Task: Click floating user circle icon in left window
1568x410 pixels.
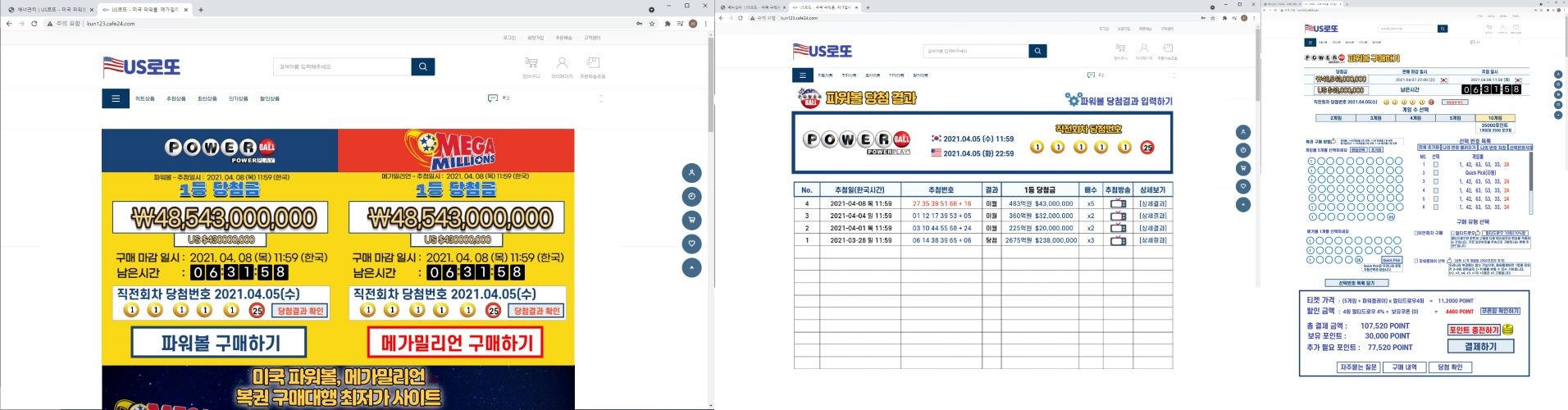Action: [x=692, y=173]
